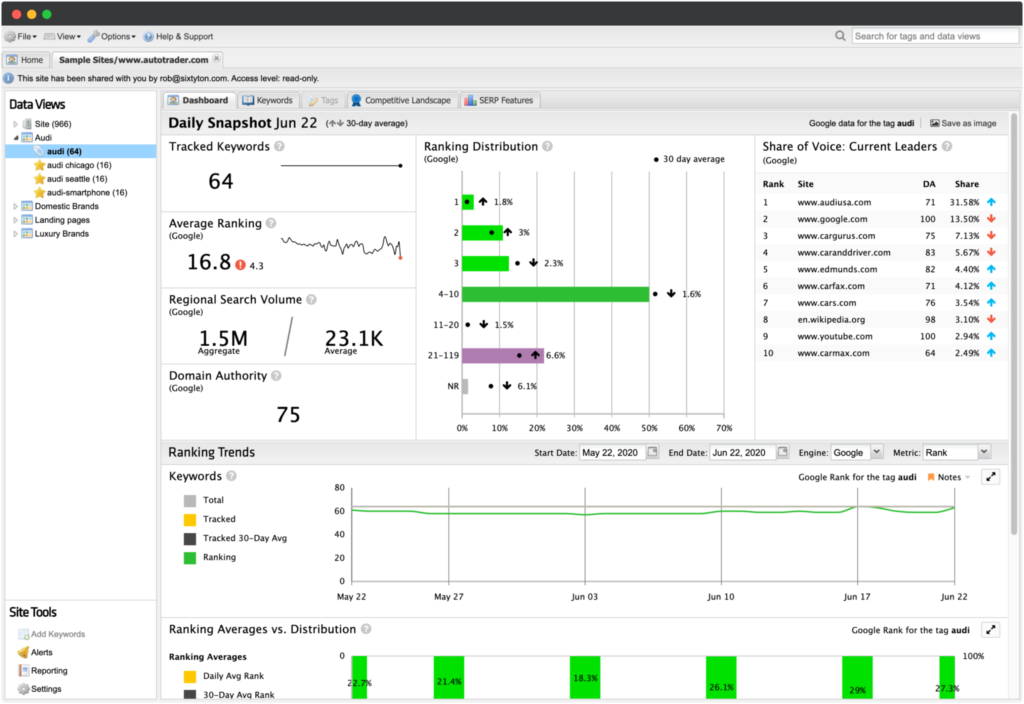Switch to the Competitive Landscape tab
Screen dimensions: 1024x704
point(401,101)
